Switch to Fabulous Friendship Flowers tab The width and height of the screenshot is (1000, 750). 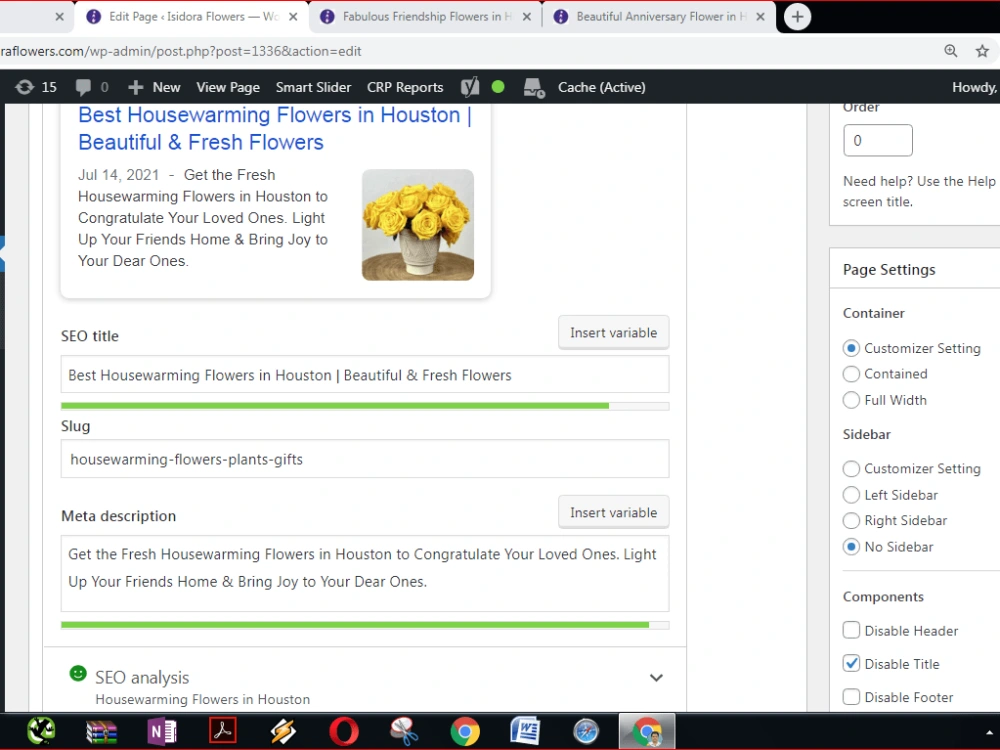tap(426, 17)
